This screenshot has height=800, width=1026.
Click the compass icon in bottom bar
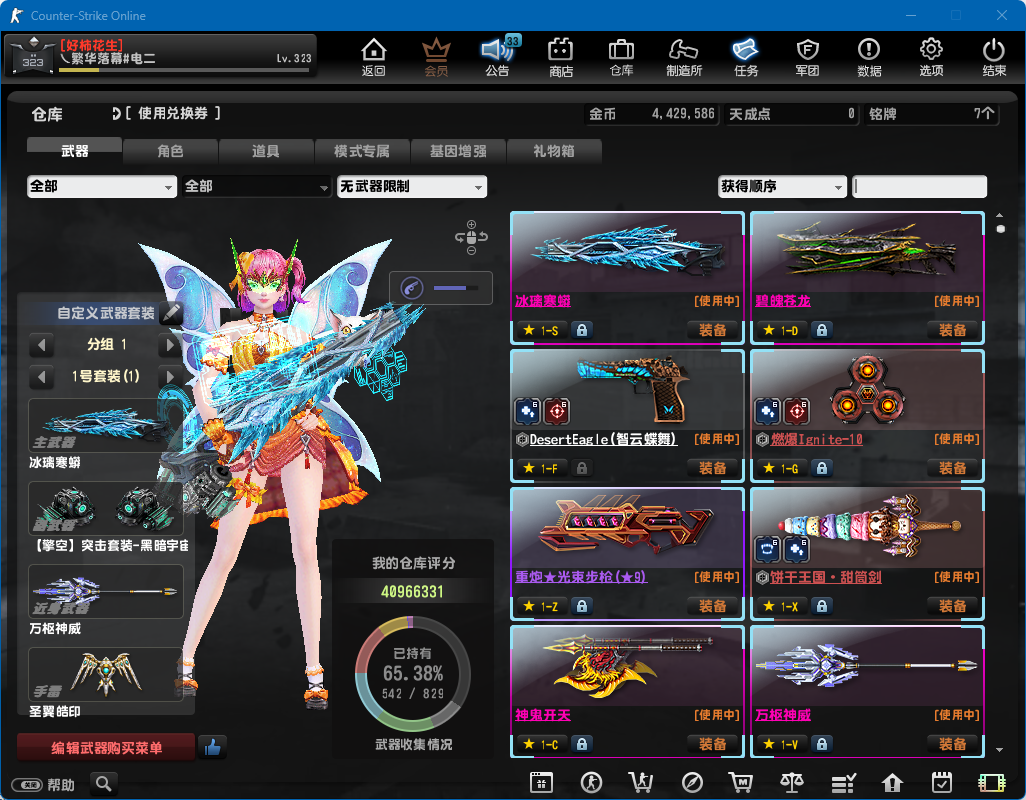[692, 782]
